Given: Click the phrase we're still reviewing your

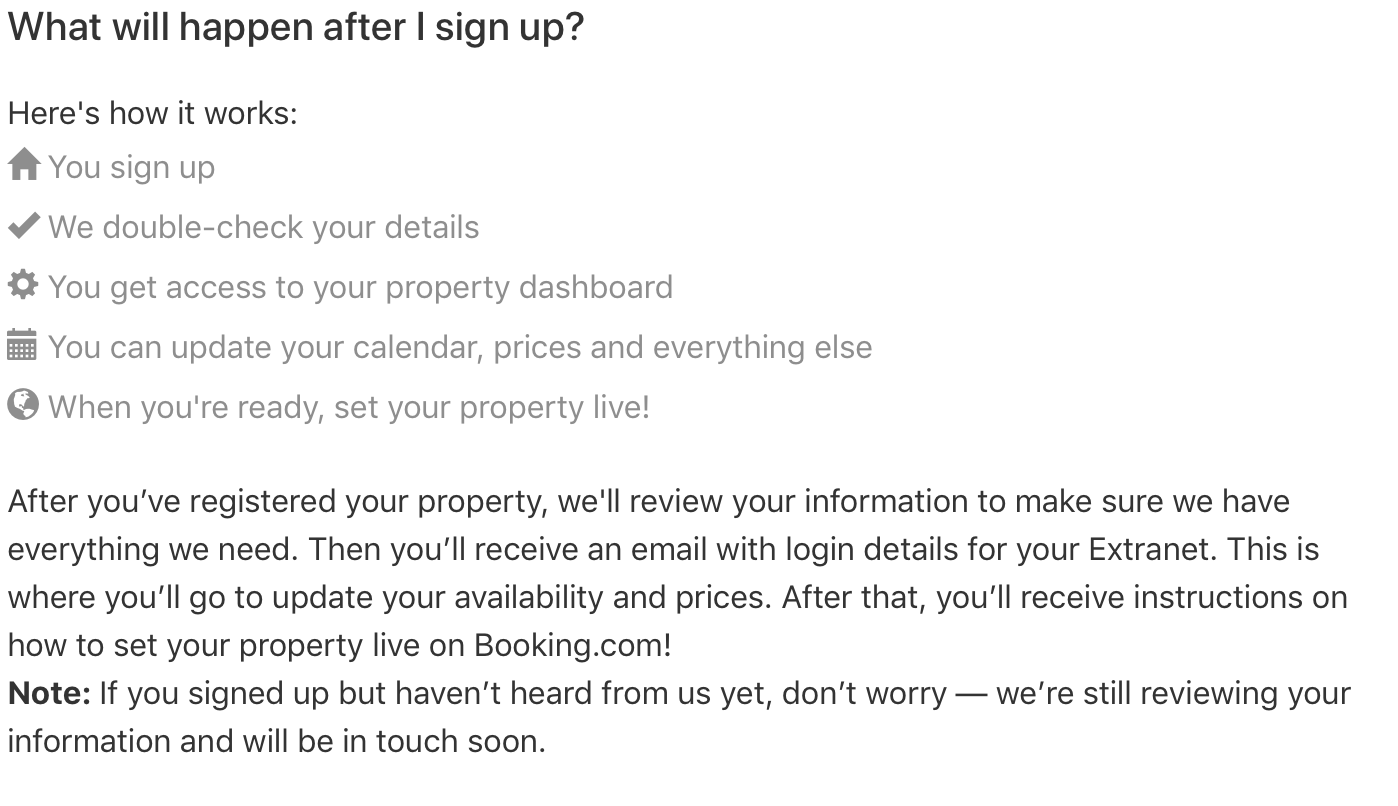Looking at the screenshot, I should click(1173, 693).
